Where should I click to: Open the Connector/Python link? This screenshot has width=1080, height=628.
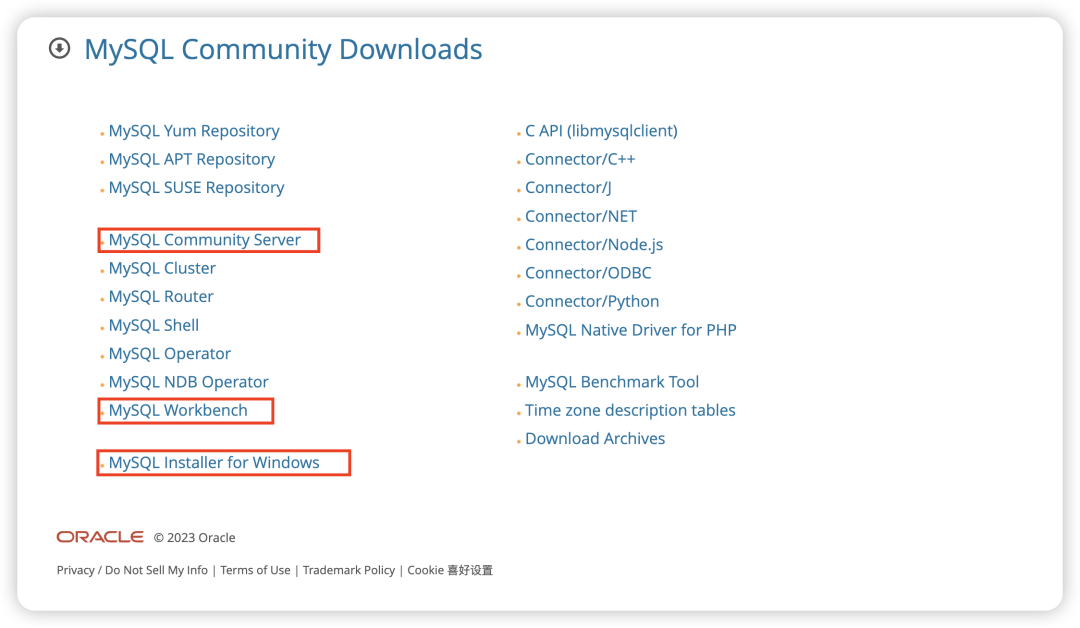click(x=592, y=302)
